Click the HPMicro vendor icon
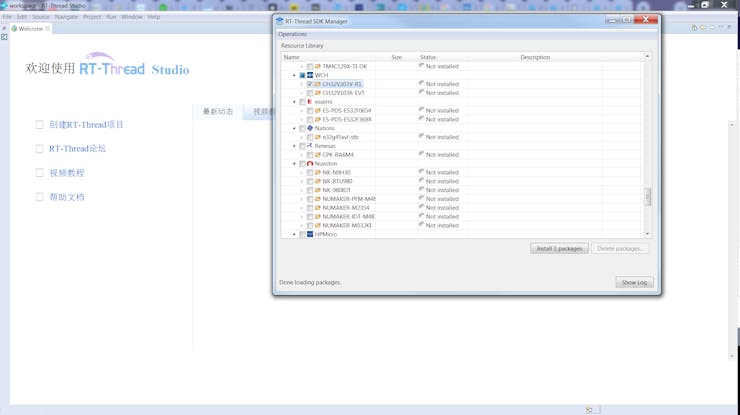This screenshot has width=740, height=415. click(310, 234)
